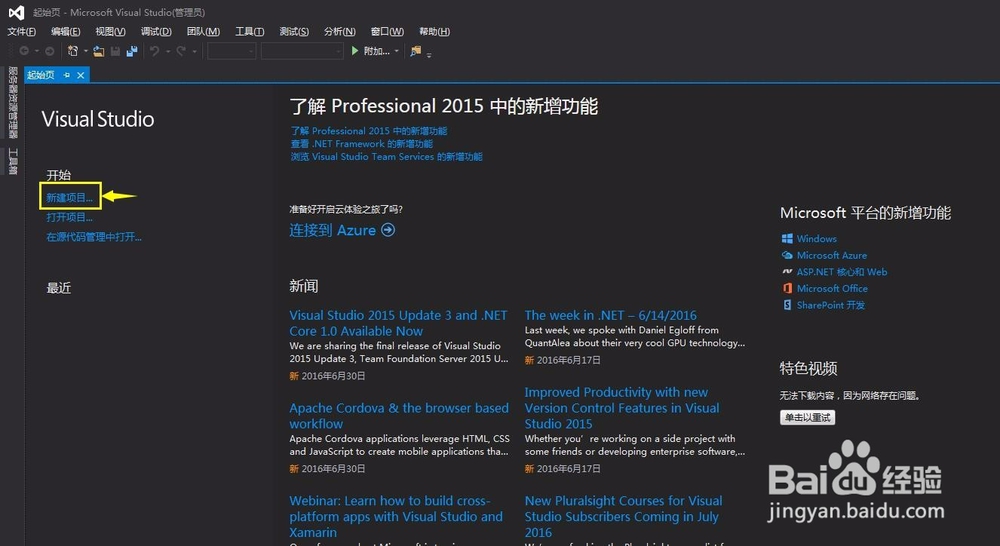Screen dimensions: 1000x546
Task: Click 了解 Professional 2015 中的新增功能 link
Action: (369, 131)
